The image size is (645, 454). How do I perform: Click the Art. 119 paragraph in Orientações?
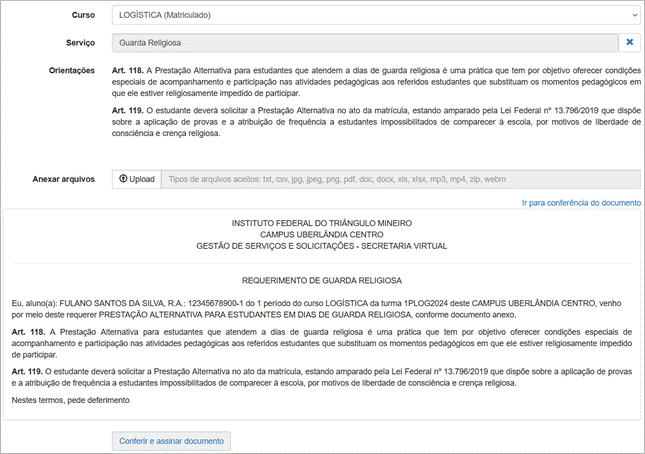(x=376, y=122)
